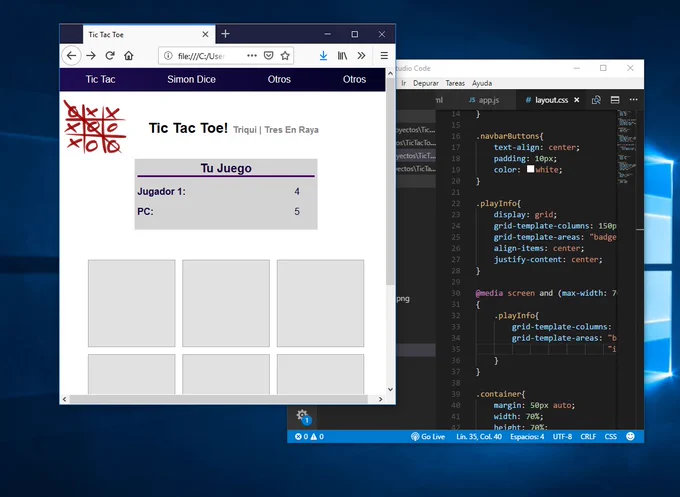Open page actions three-dot menu
Image resolution: width=680 pixels, height=497 pixels.
(x=252, y=56)
